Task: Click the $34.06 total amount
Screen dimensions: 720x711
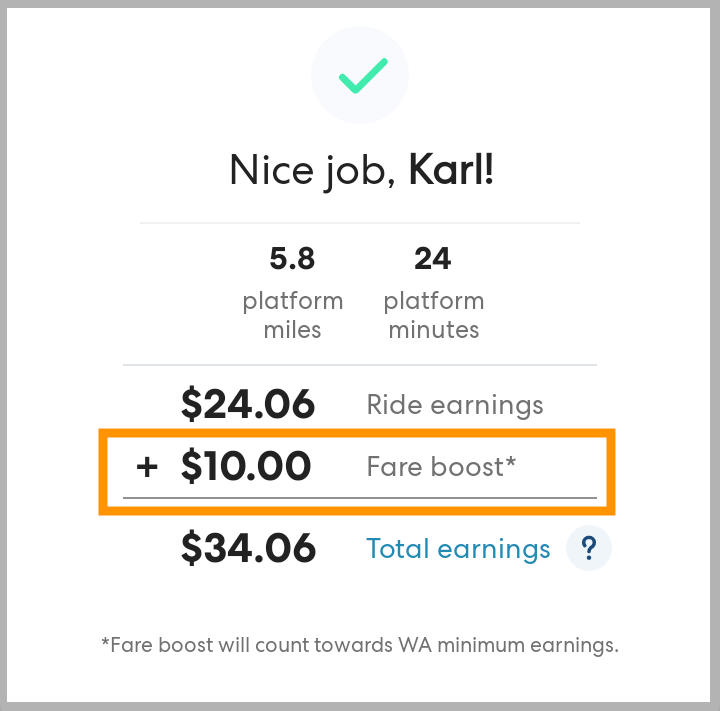Action: (x=248, y=548)
